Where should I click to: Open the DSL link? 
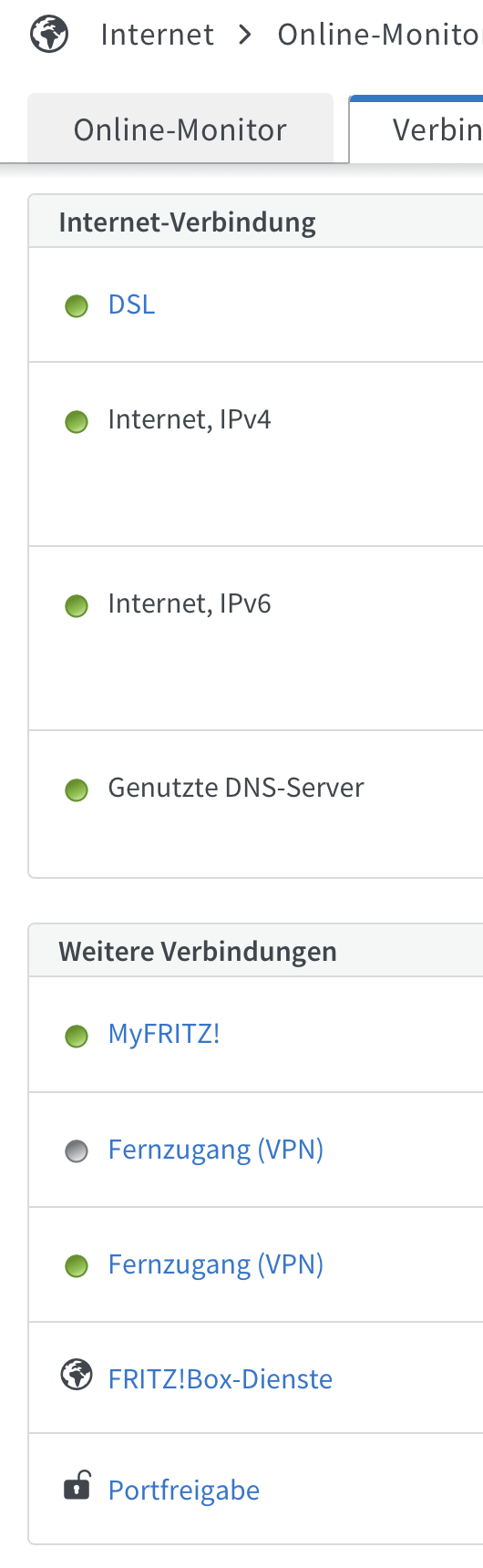coord(131,304)
